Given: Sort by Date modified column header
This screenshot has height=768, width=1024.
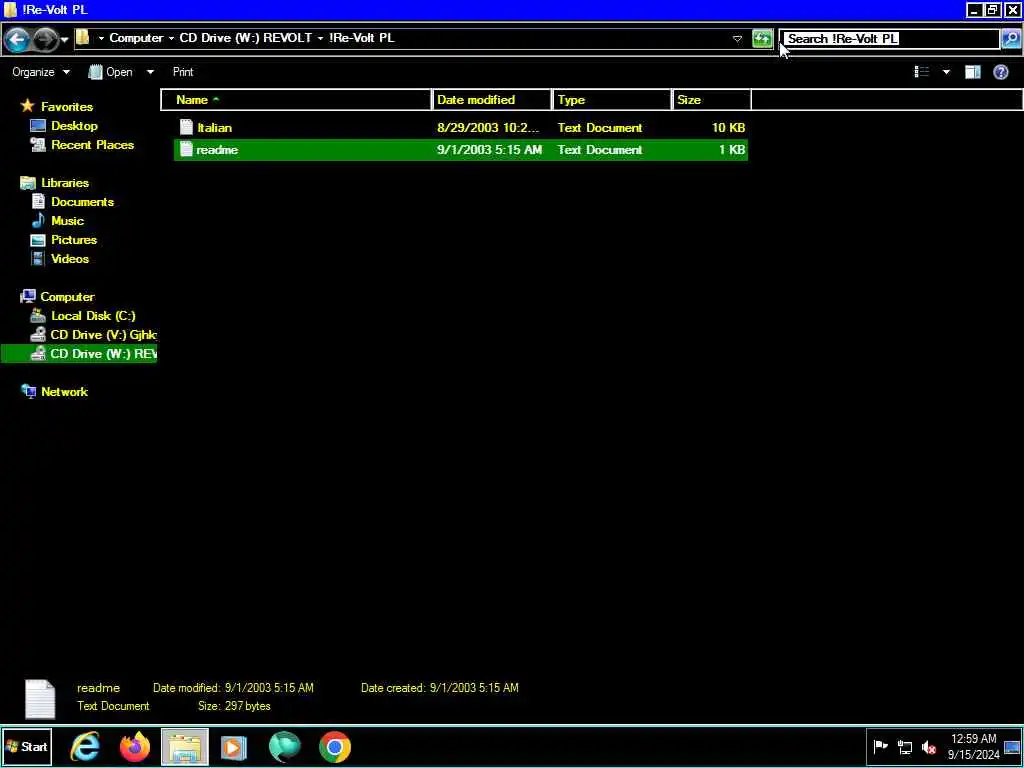Looking at the screenshot, I should [x=491, y=100].
